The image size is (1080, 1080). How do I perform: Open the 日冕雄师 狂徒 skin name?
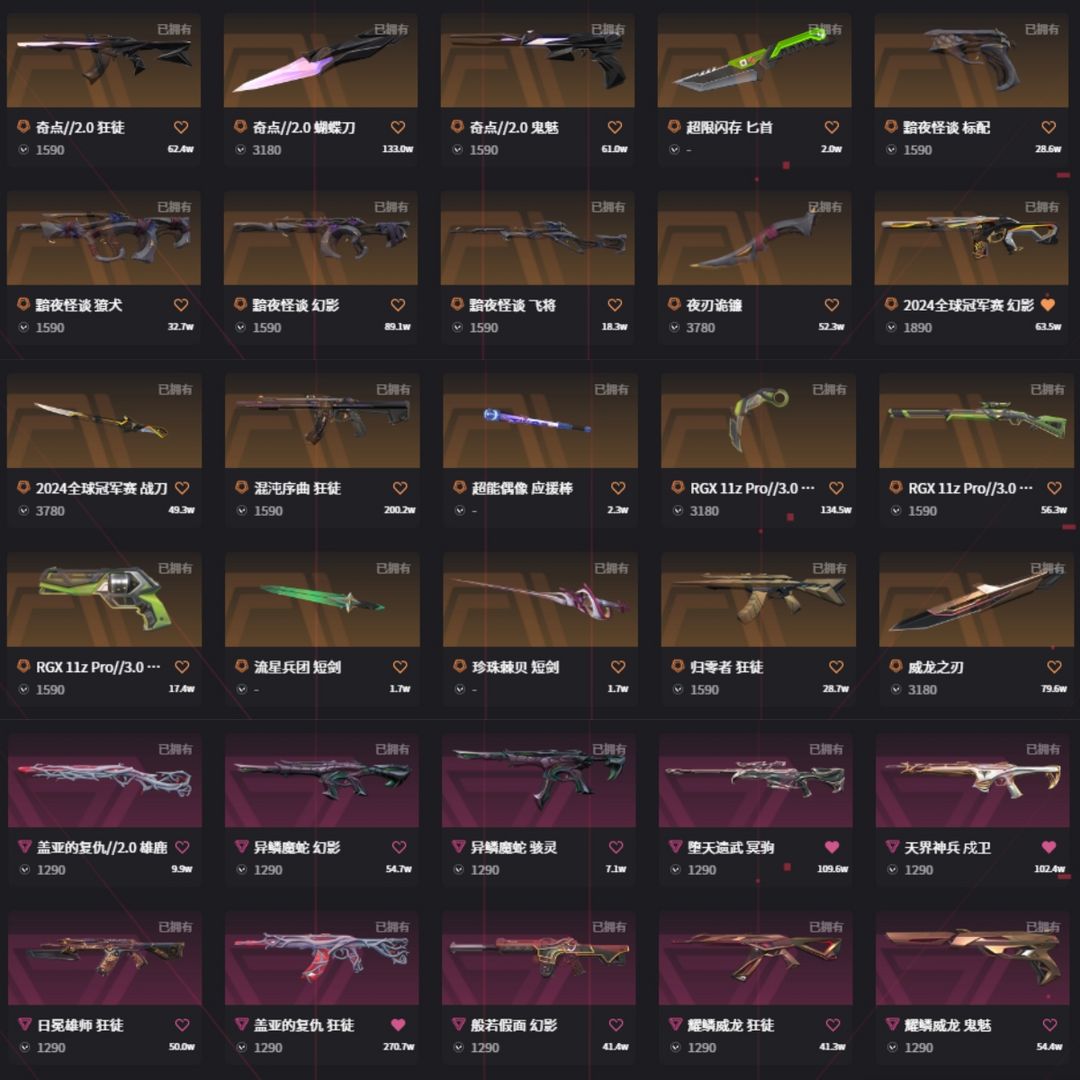80,1025
